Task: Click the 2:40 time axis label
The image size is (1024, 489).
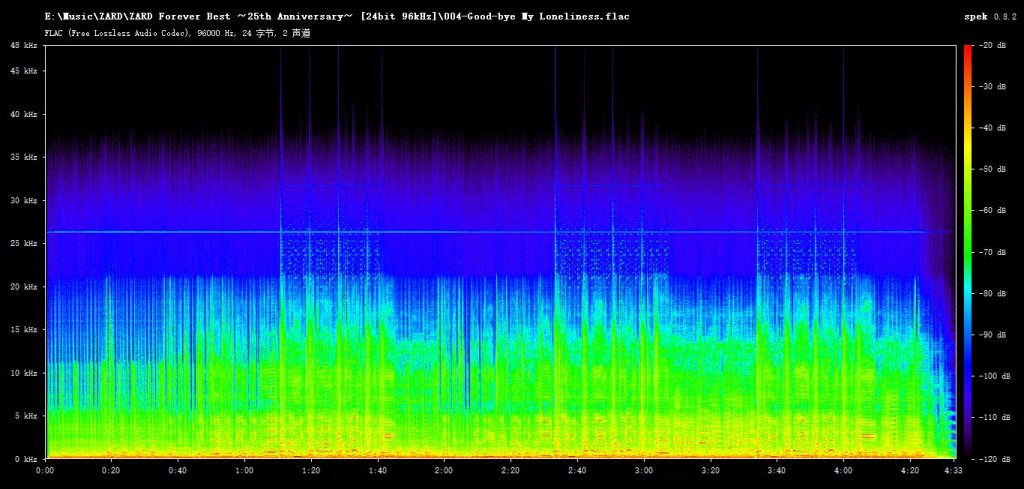Action: point(577,469)
